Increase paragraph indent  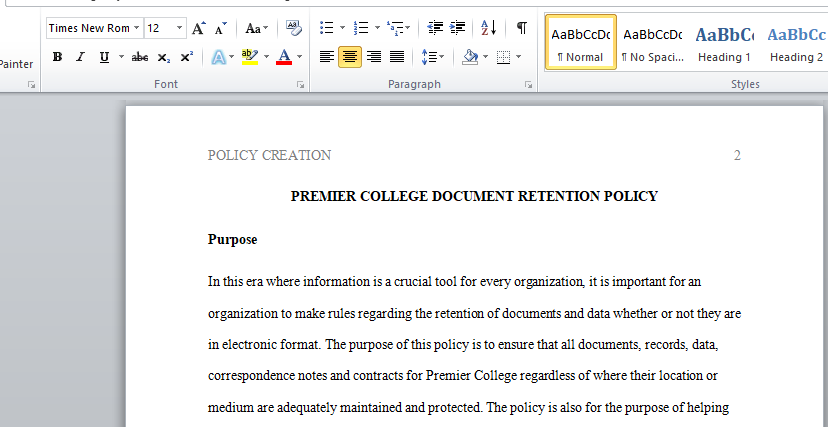click(457, 28)
